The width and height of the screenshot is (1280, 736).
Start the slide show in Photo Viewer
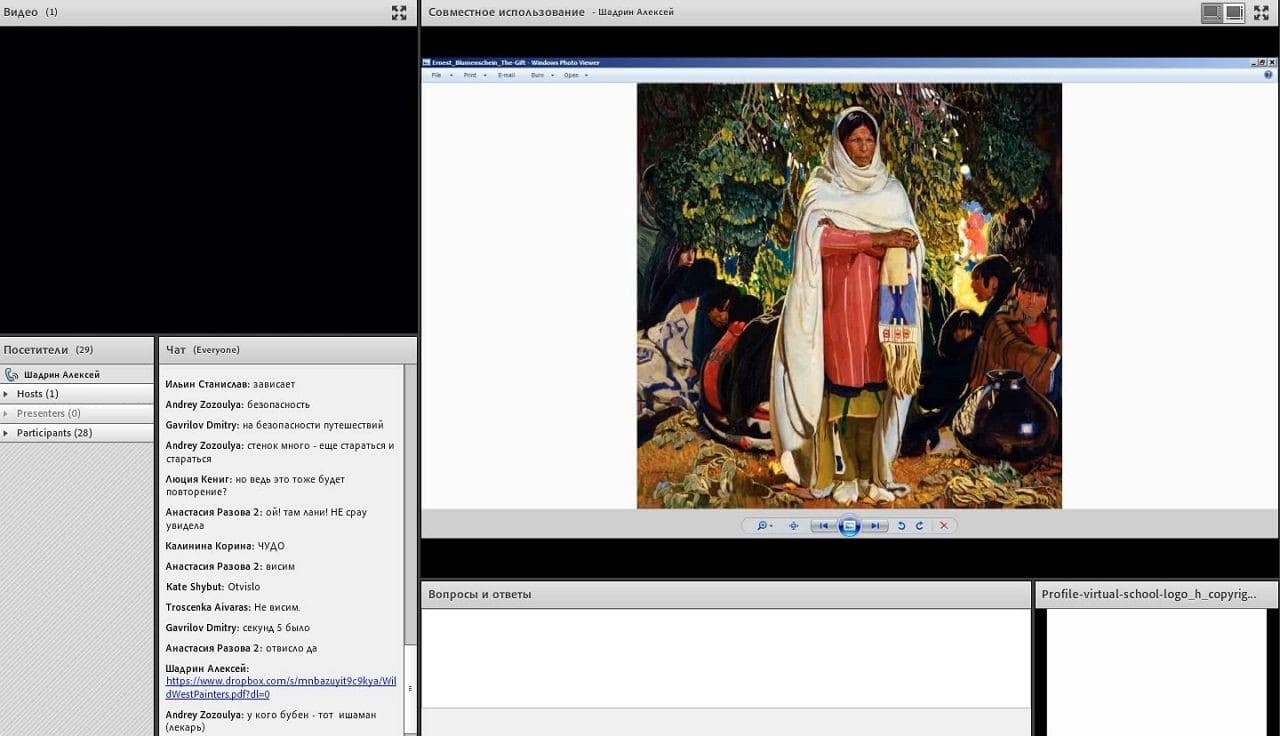click(849, 525)
